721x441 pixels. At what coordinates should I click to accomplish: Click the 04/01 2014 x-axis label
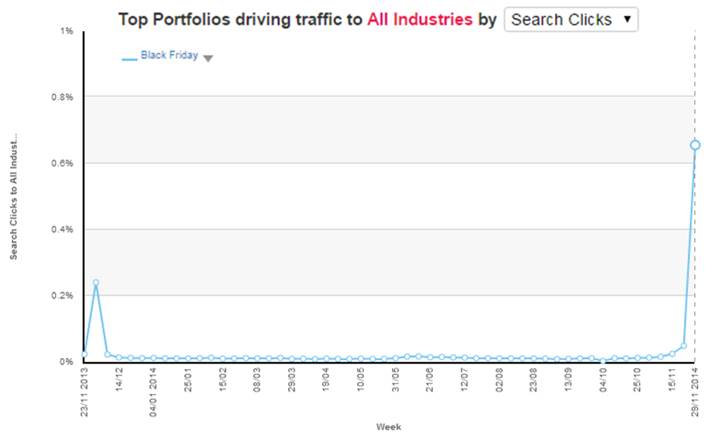pos(154,388)
